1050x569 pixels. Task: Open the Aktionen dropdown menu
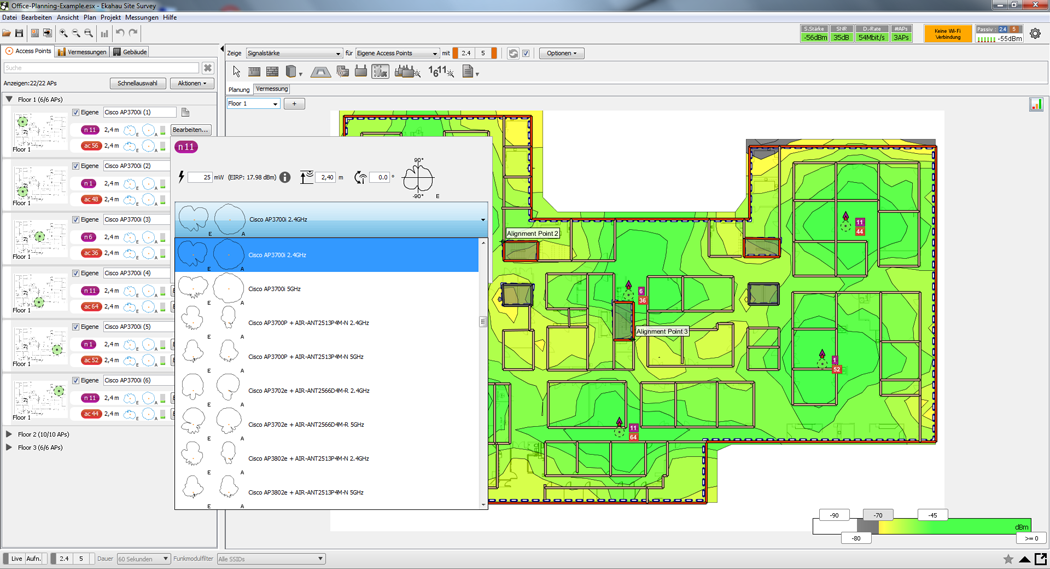pyautogui.click(x=192, y=83)
